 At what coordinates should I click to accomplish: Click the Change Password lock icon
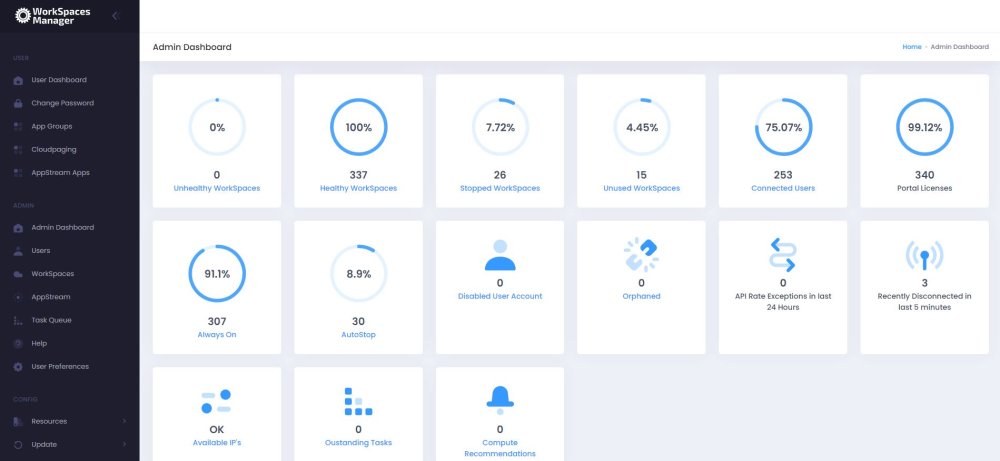coord(18,103)
